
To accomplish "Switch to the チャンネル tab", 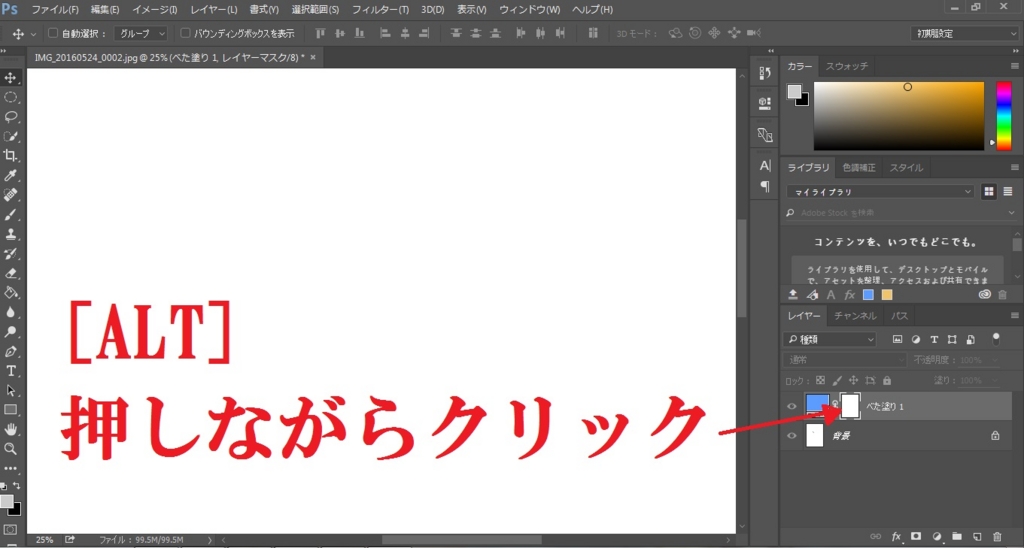I will click(x=855, y=315).
